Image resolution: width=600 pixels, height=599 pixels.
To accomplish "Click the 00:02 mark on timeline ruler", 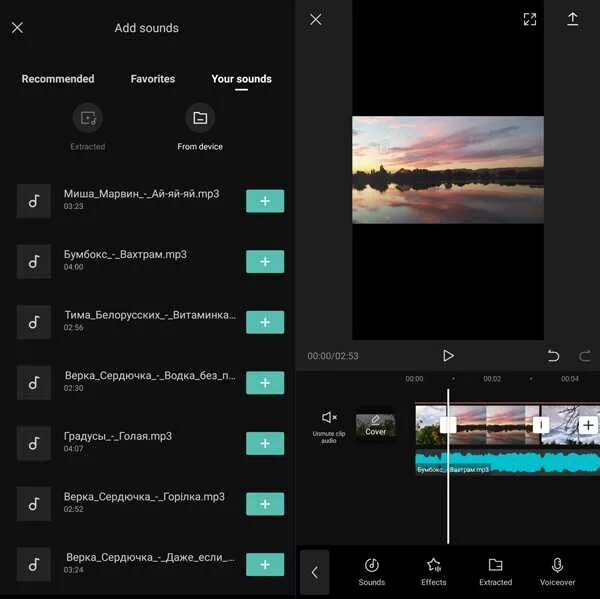I will click(x=492, y=379).
